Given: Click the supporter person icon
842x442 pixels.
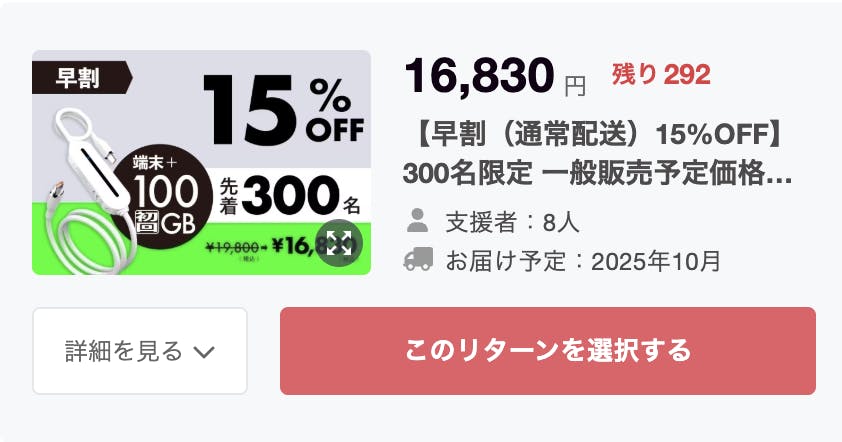Looking at the screenshot, I should 419,221.
